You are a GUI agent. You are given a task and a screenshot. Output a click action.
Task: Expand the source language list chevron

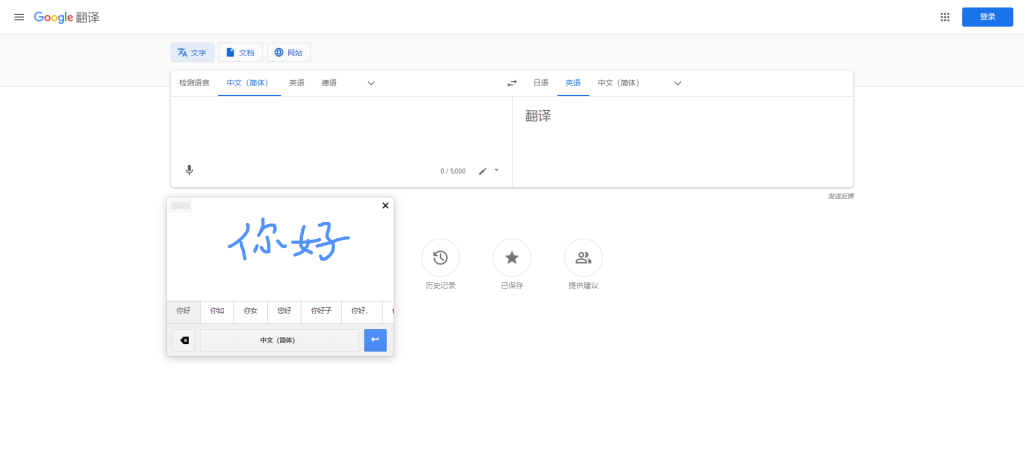(x=371, y=83)
